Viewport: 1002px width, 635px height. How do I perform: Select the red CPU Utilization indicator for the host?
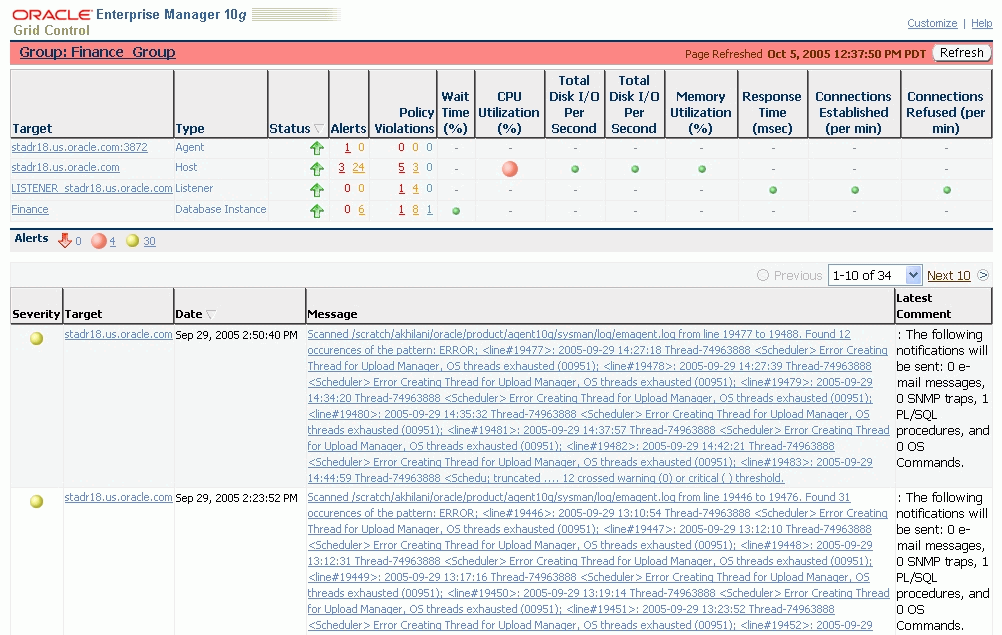point(509,168)
